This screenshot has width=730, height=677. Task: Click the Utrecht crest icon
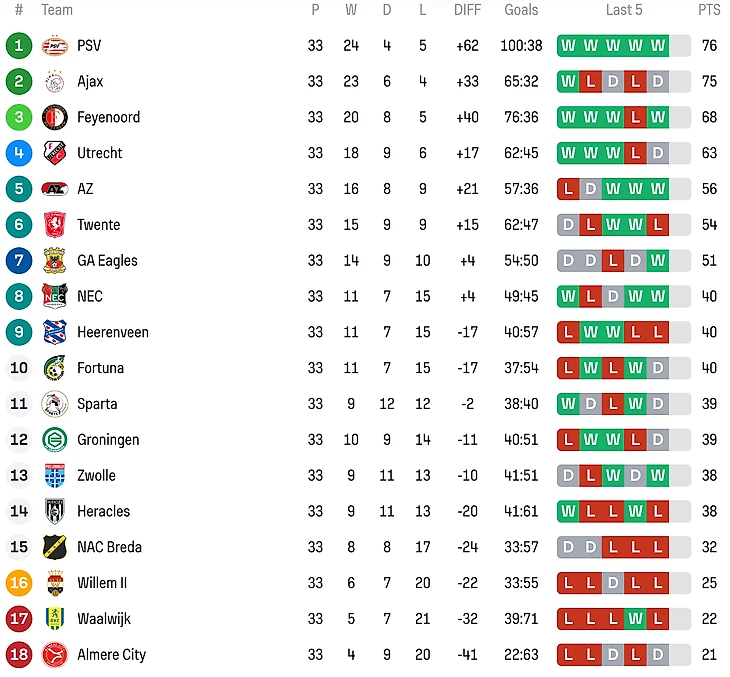point(54,153)
